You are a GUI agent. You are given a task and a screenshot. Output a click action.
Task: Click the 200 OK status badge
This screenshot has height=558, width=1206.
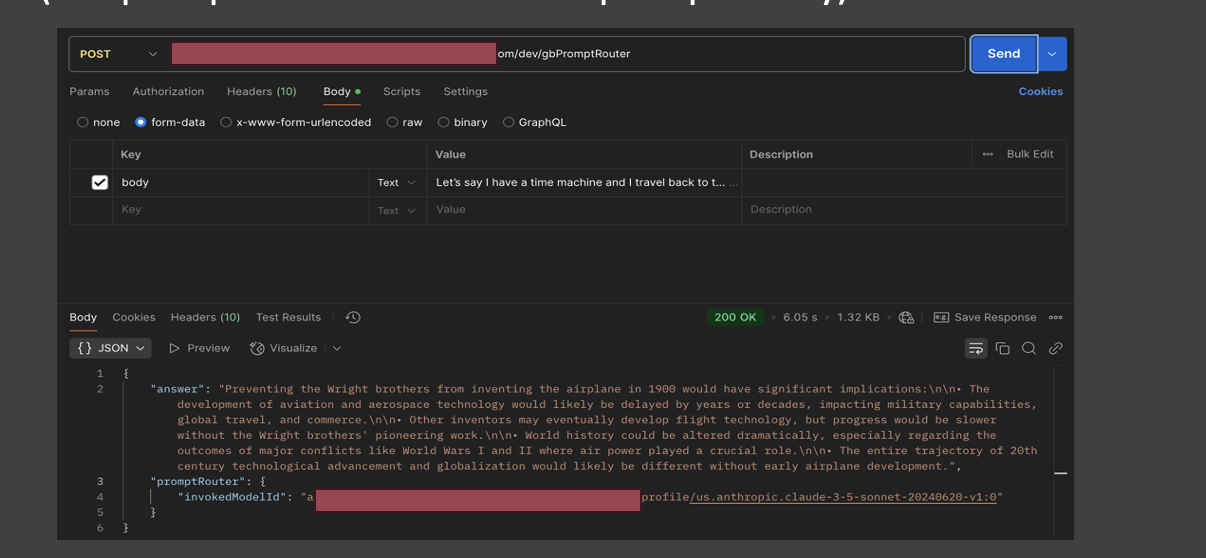pos(735,317)
